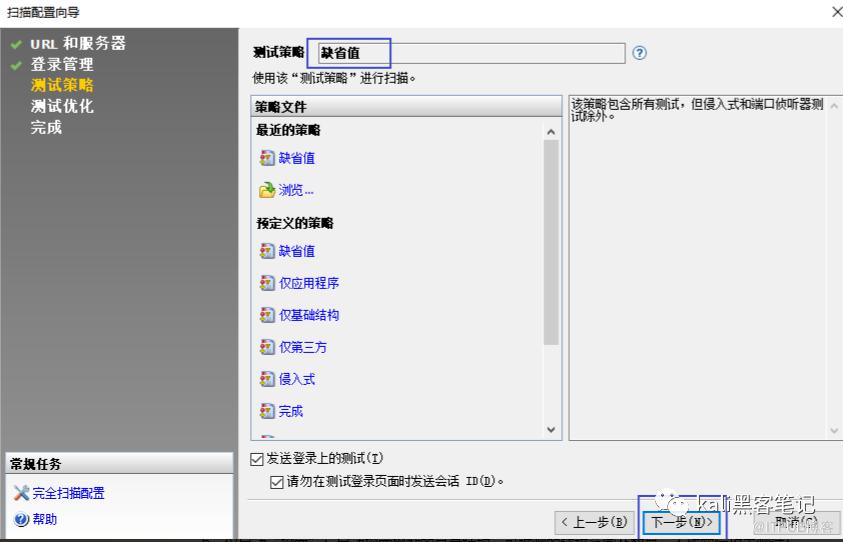Click the policy list scrollbar thumb

pyautogui.click(x=551, y=242)
